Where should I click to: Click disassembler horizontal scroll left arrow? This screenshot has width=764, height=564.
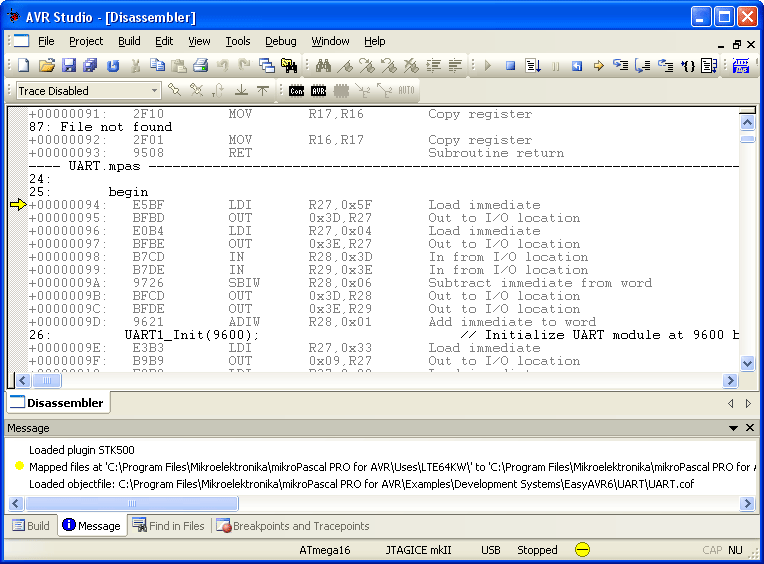point(23,380)
